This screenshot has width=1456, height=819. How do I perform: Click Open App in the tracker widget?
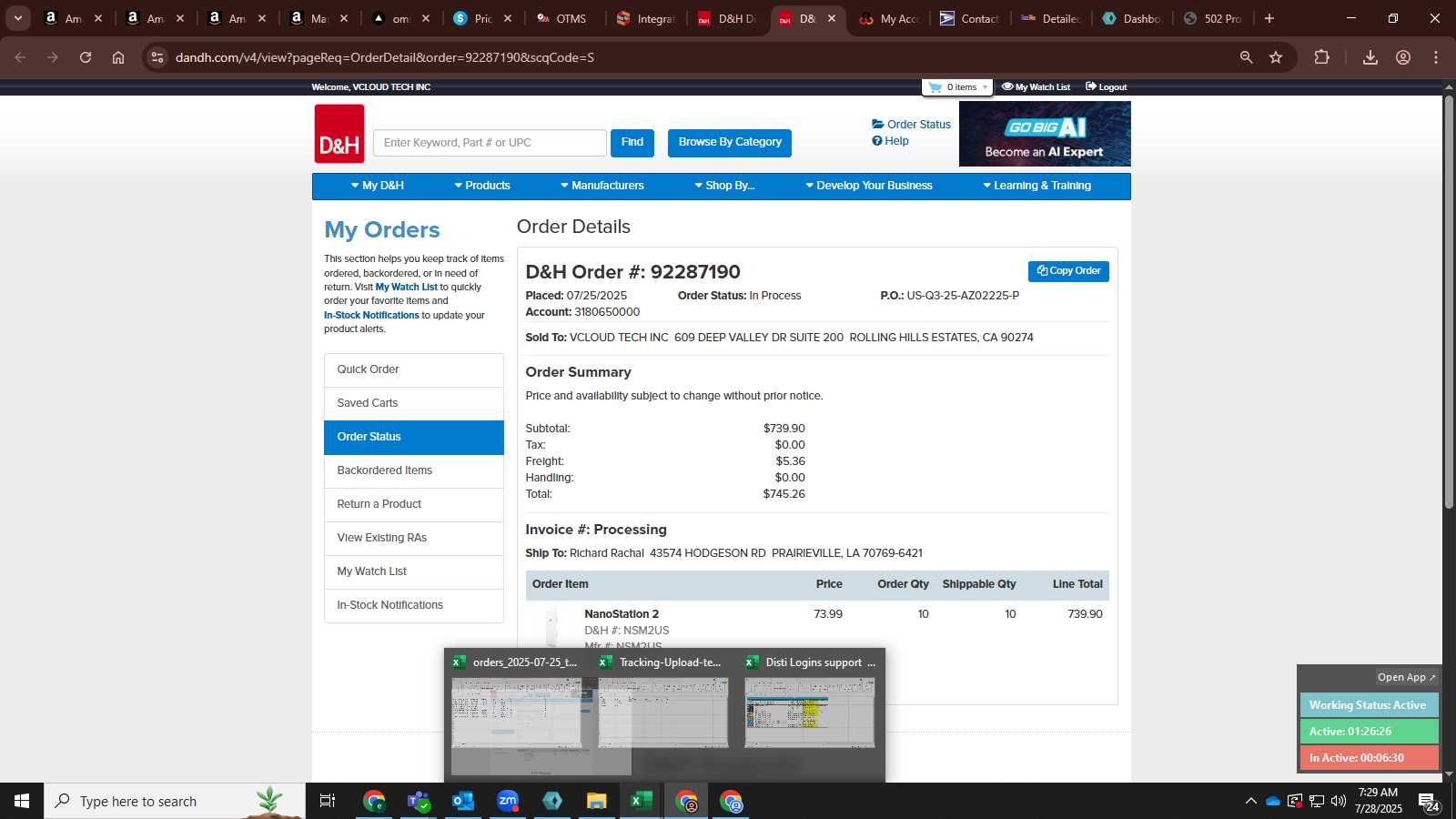tap(1406, 677)
